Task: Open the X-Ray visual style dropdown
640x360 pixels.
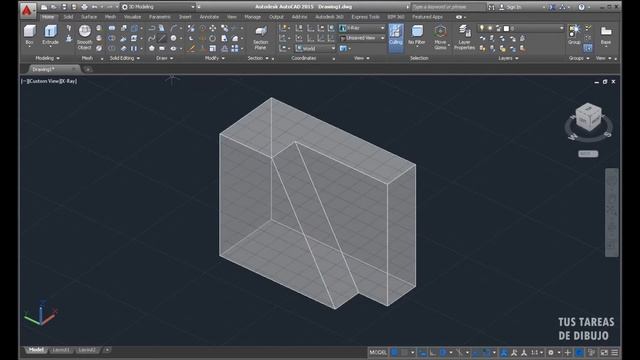Action: click(x=362, y=28)
